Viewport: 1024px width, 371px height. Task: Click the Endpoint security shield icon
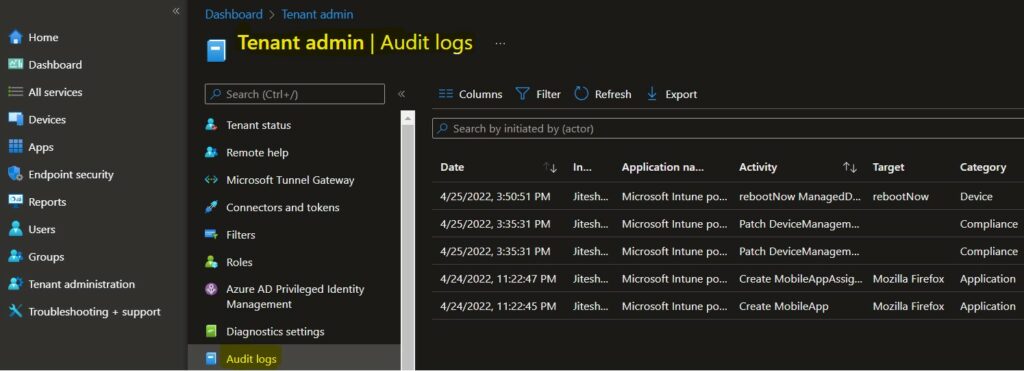[16, 174]
